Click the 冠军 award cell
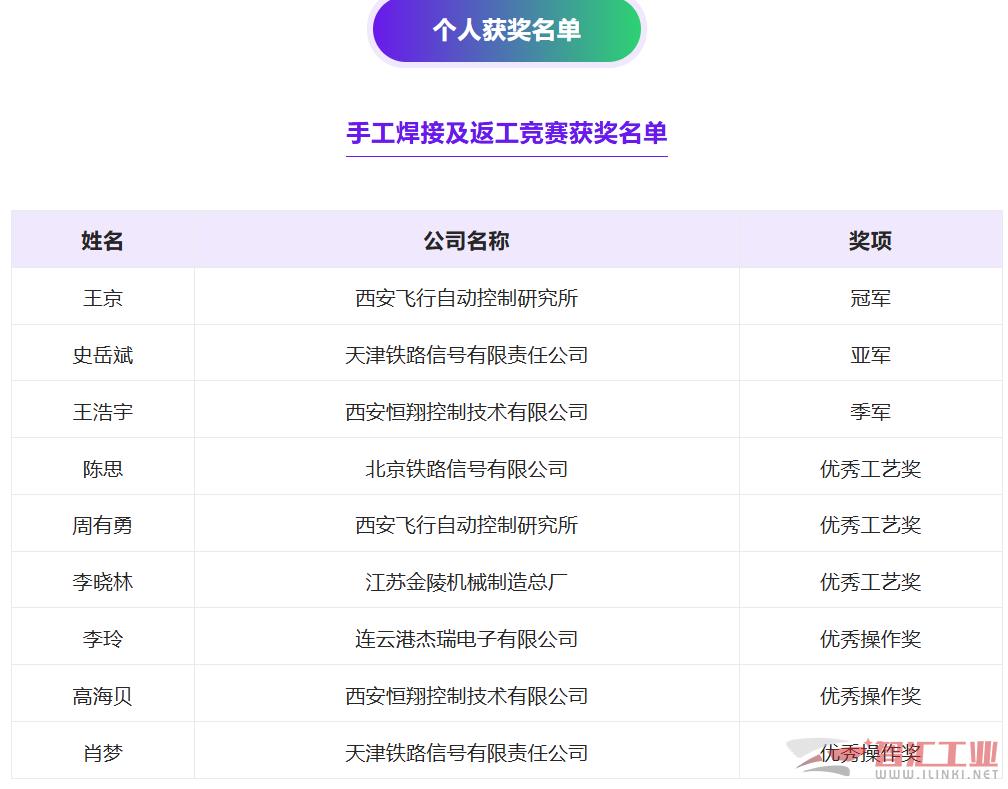 [870, 298]
